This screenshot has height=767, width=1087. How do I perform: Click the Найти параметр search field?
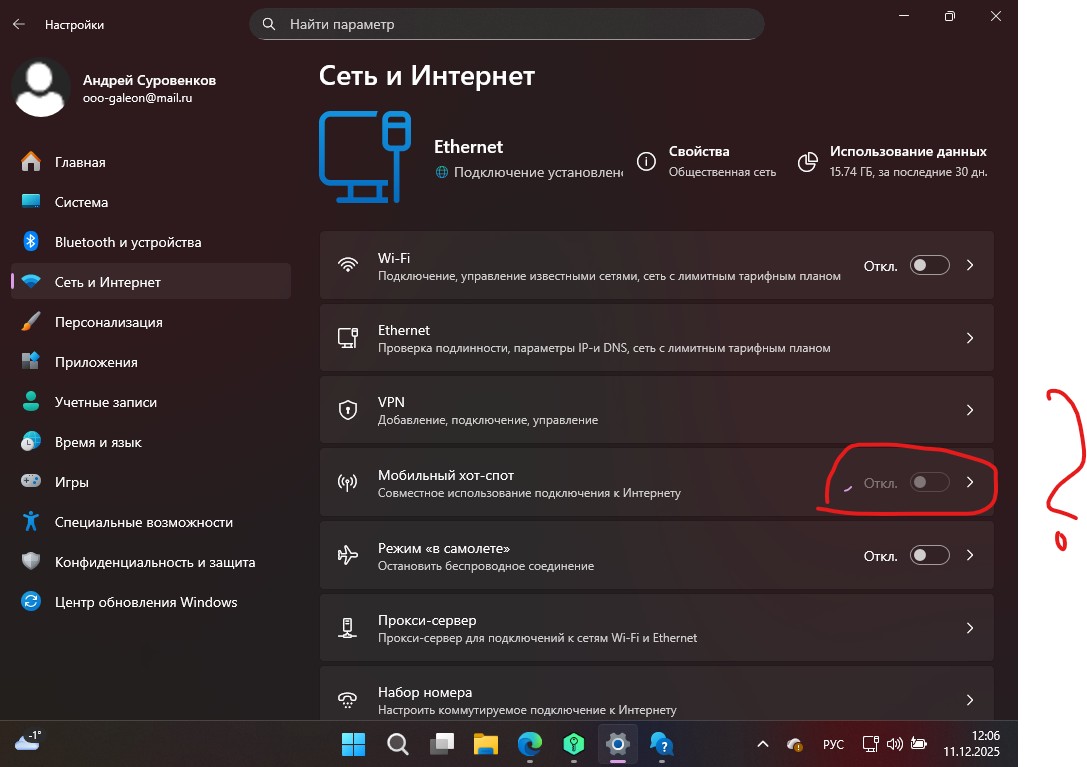pyautogui.click(x=510, y=24)
